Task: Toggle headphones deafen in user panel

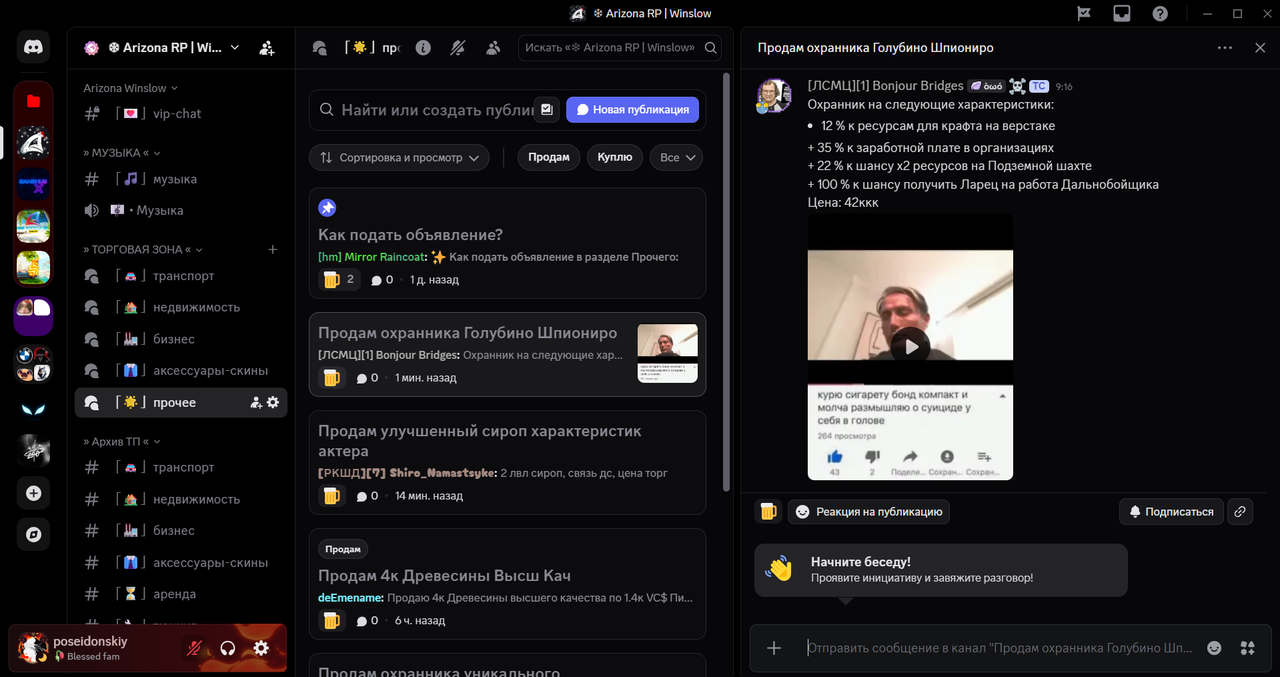Action: [228, 648]
